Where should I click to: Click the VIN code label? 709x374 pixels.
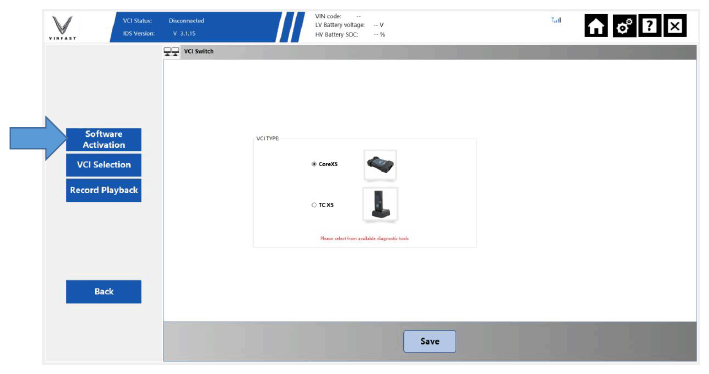coord(328,16)
